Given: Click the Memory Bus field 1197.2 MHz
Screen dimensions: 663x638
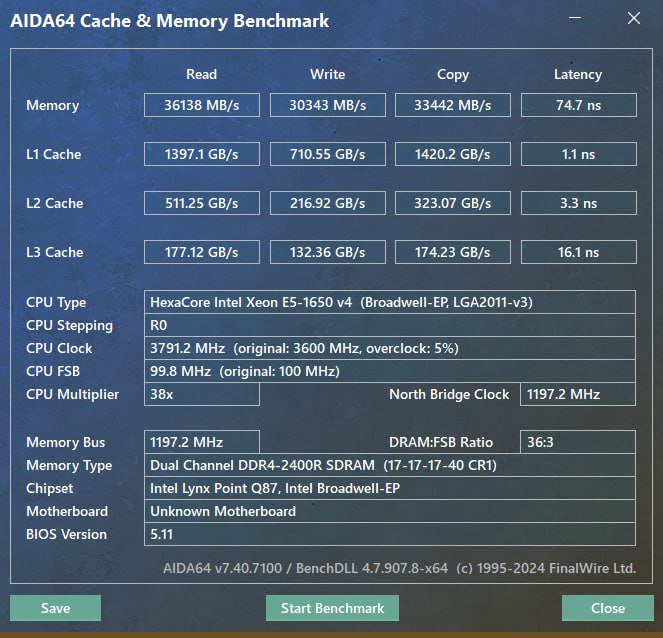Looking at the screenshot, I should pyautogui.click(x=202, y=442).
